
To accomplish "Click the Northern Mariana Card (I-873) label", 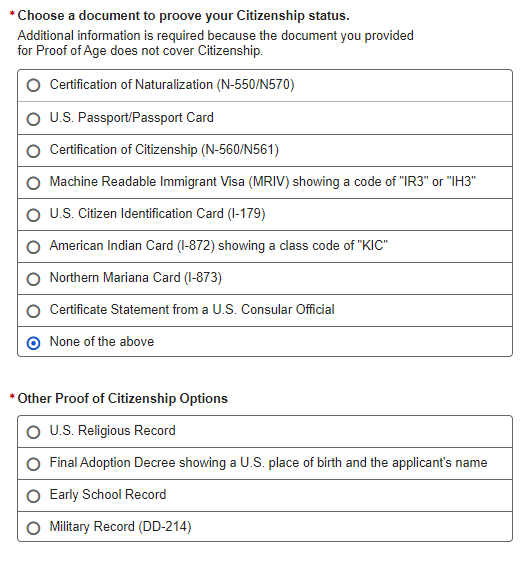I will pyautogui.click(x=136, y=277).
